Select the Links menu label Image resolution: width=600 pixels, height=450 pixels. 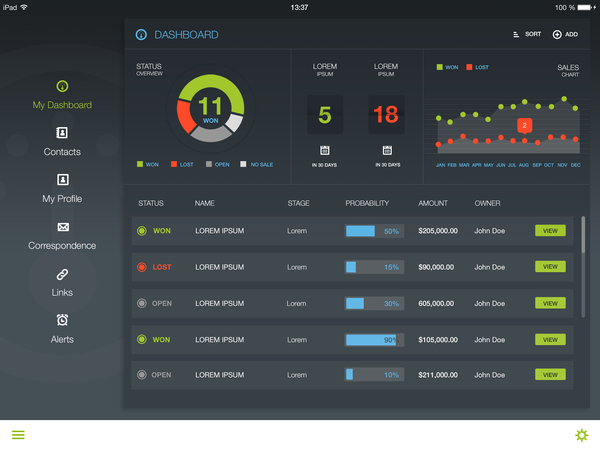coord(62,292)
